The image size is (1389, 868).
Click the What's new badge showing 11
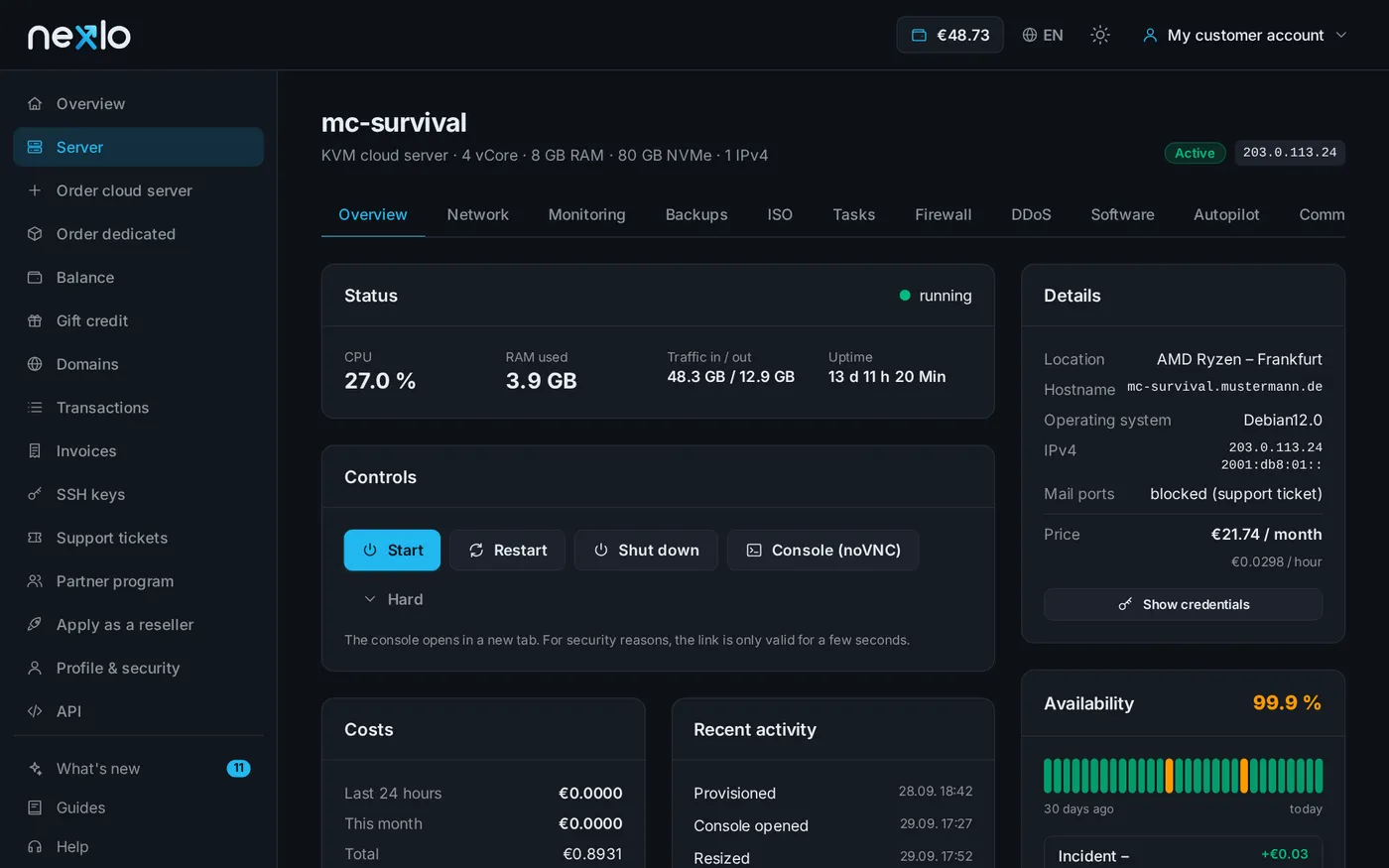click(x=238, y=769)
